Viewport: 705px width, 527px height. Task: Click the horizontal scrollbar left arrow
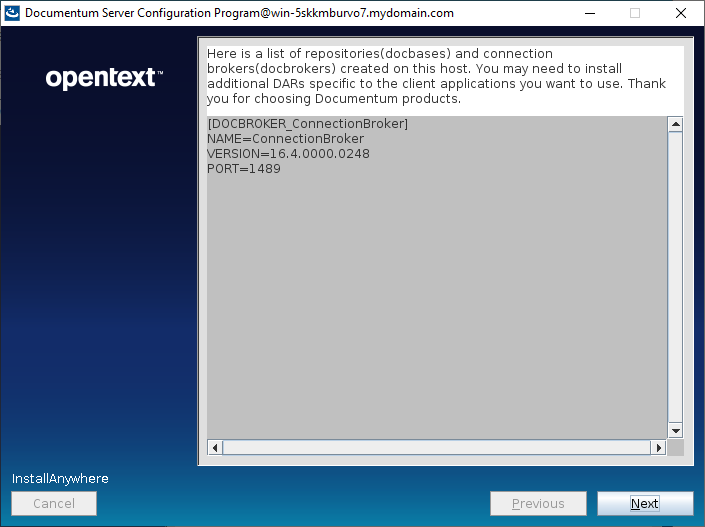[215, 447]
